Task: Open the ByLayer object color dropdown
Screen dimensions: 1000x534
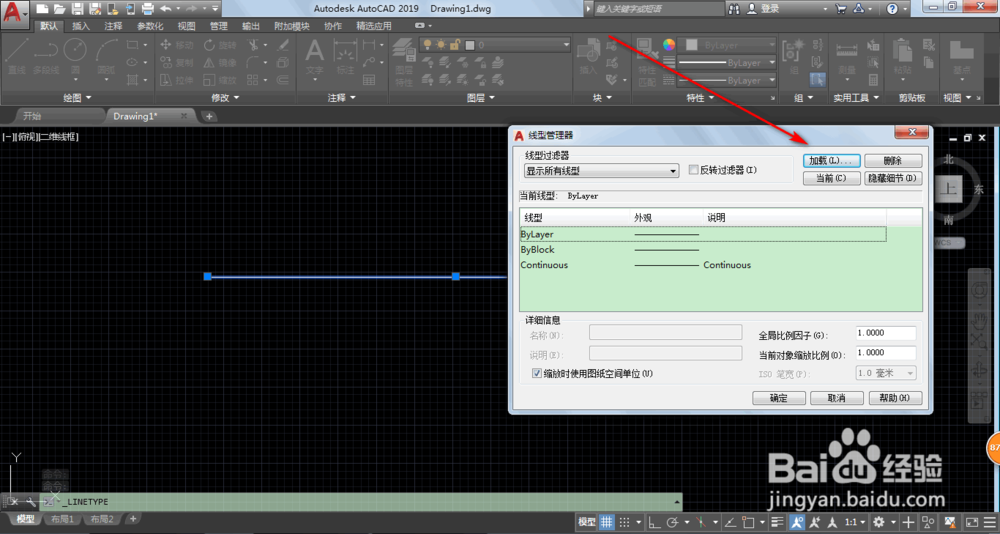Action: pos(728,45)
